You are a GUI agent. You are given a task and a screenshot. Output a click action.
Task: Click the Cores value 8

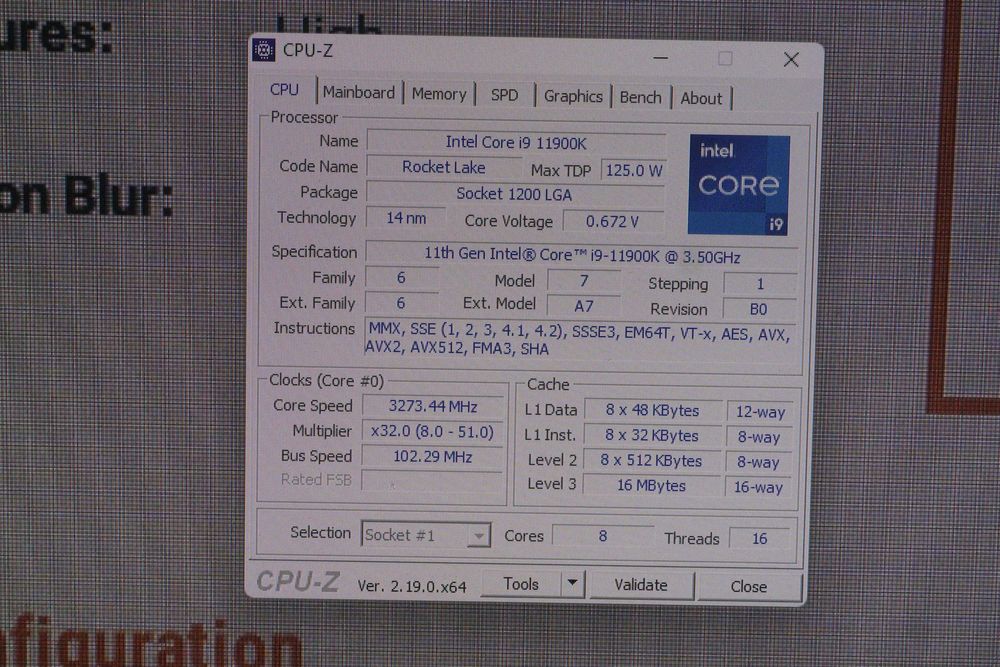(x=603, y=536)
